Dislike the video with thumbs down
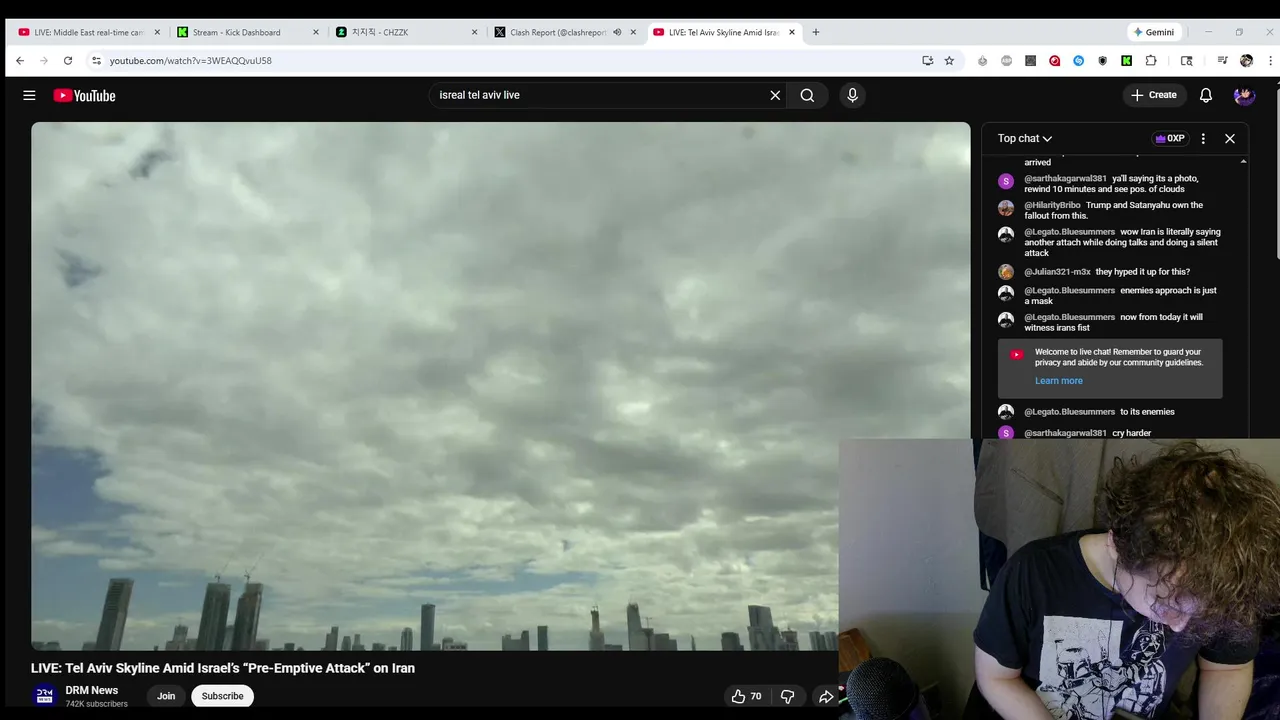 787,696
